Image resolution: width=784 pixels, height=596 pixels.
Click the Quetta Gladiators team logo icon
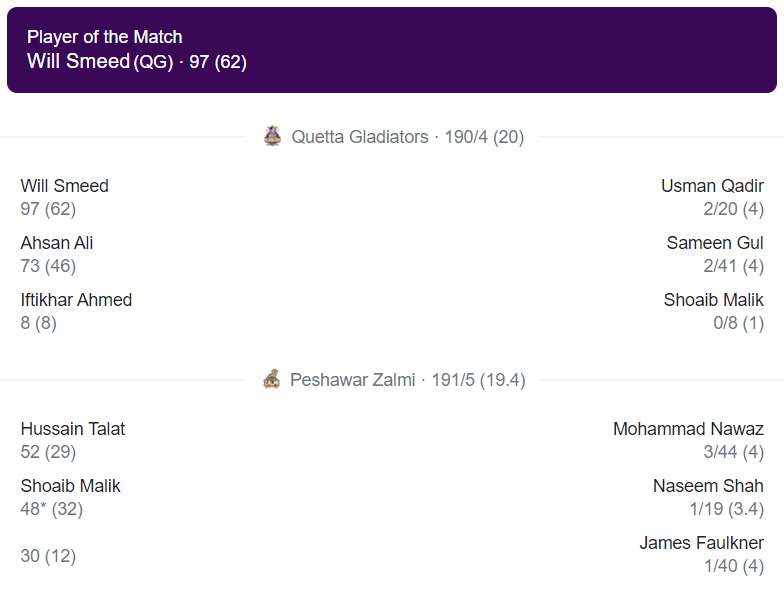pos(272,136)
